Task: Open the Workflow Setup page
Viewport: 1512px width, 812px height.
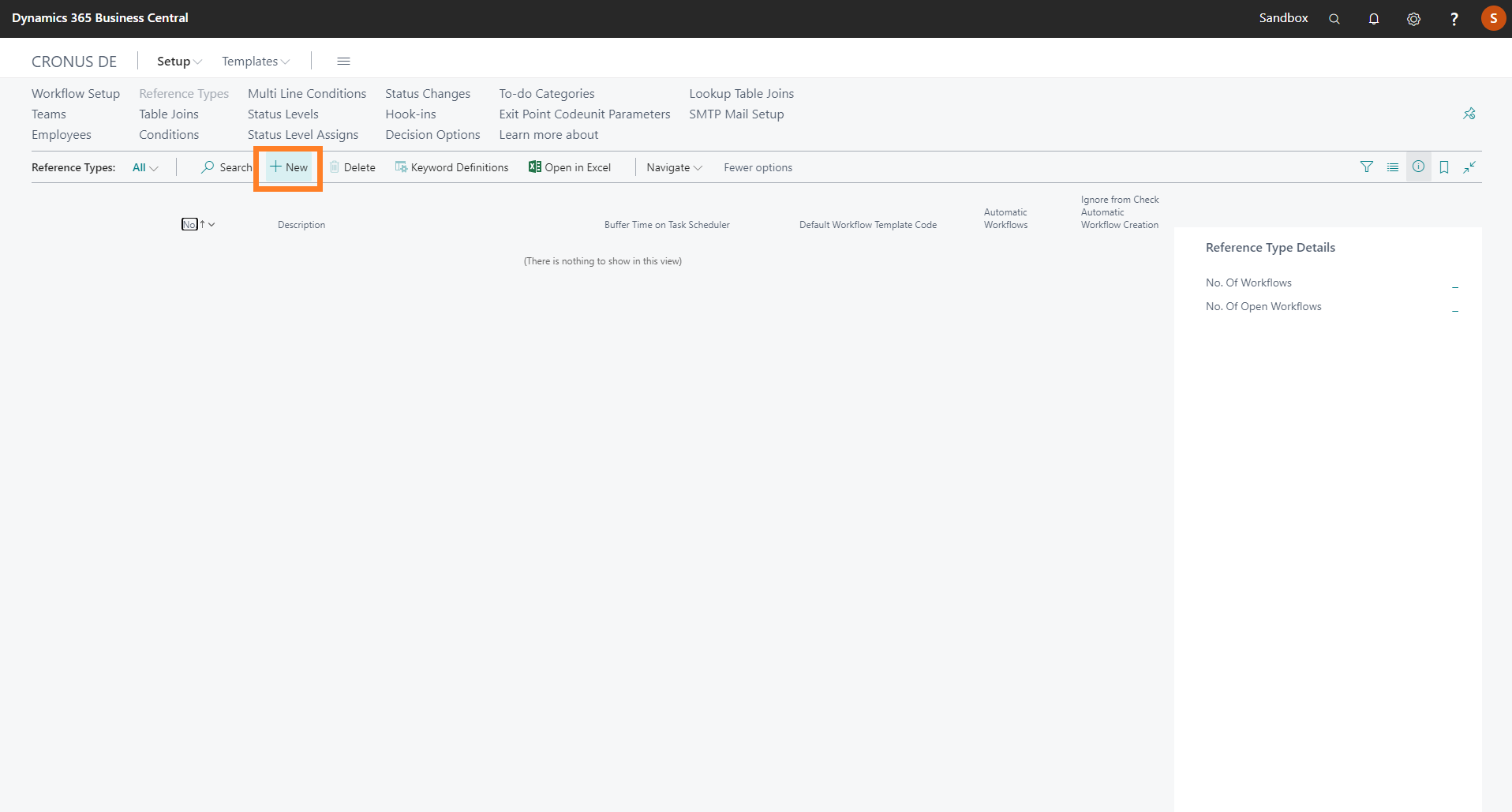Action: click(x=76, y=93)
